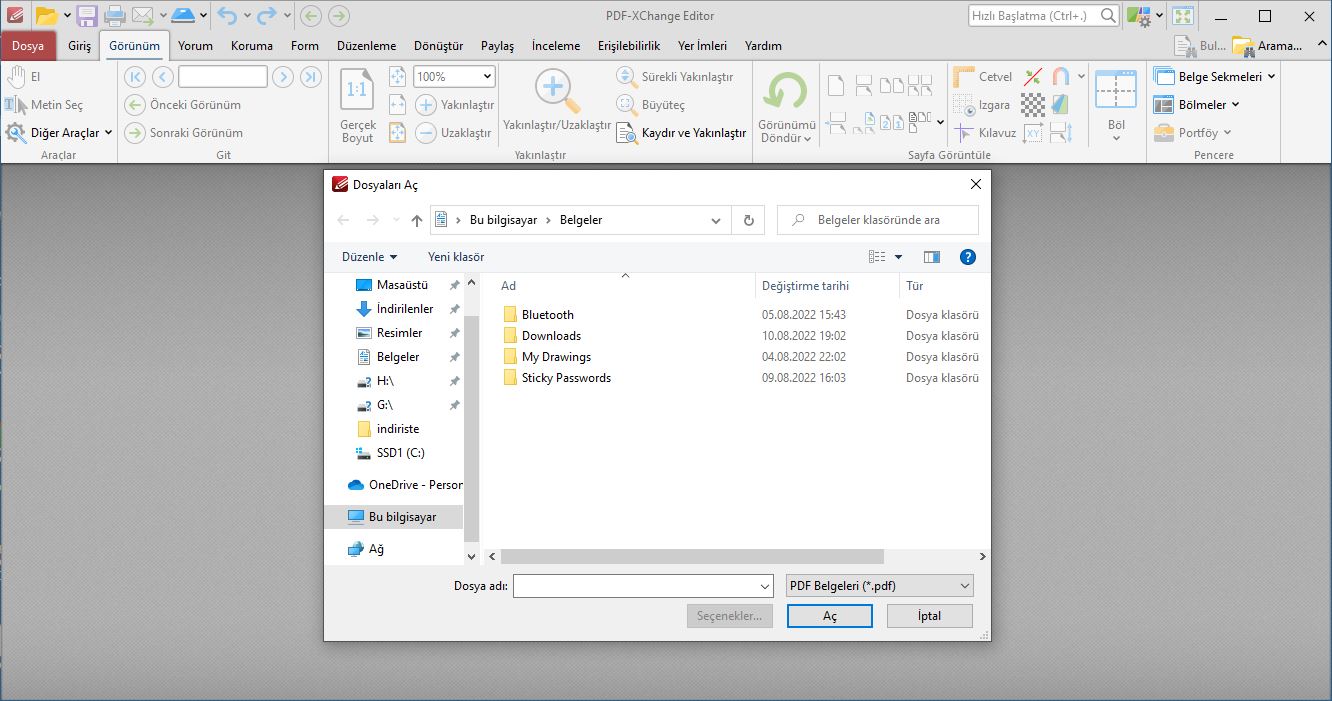Toggle the checkerboard transparency grid
The image size is (1332, 701).
coord(1033,104)
